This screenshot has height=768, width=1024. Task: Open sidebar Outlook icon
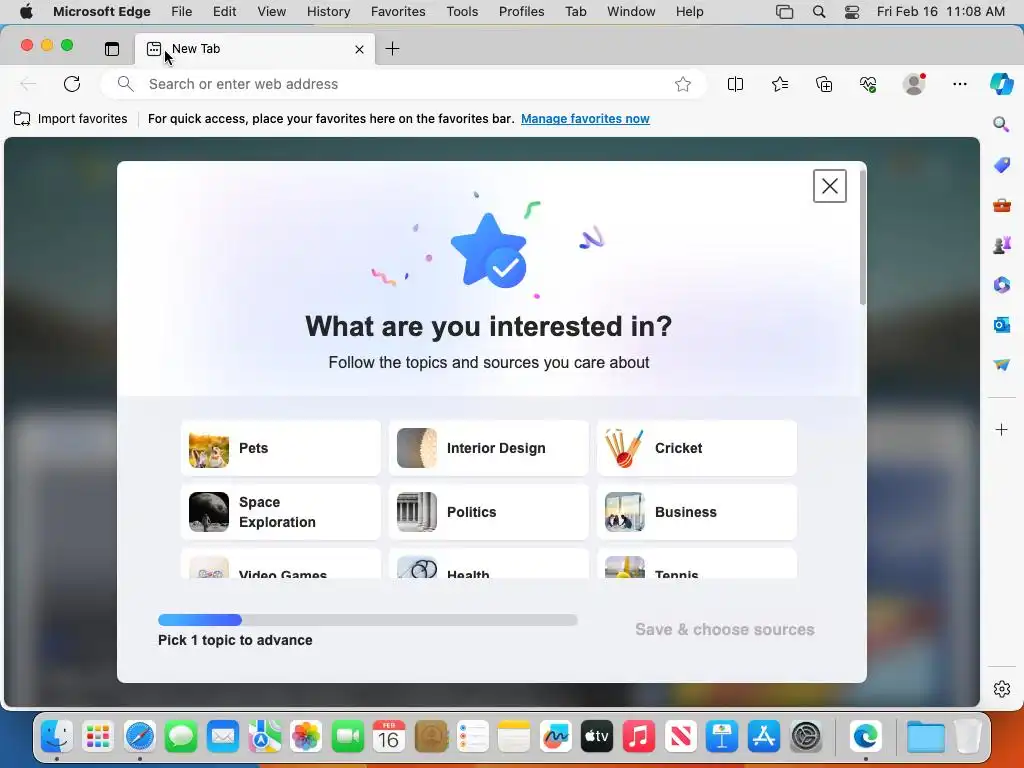coord(1001,325)
